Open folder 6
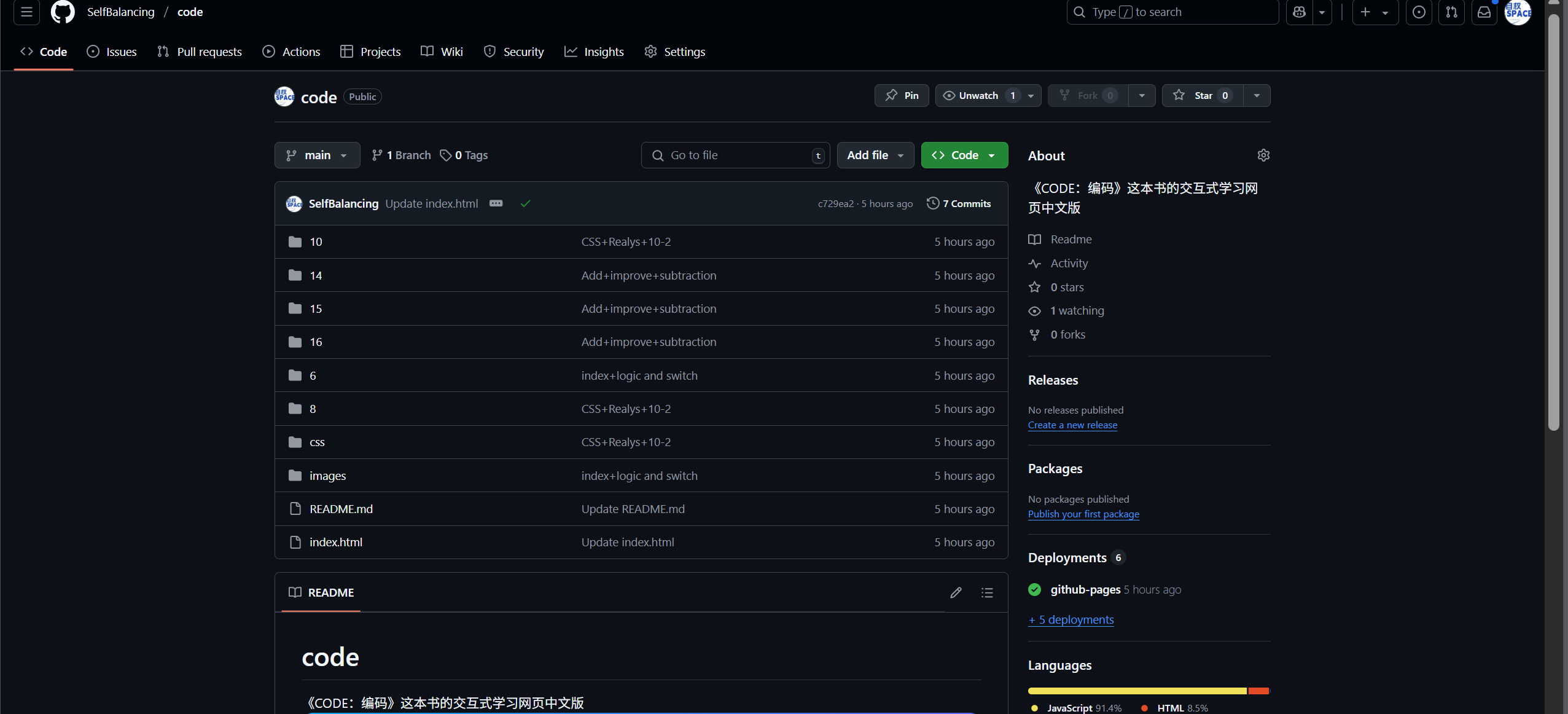 (x=313, y=375)
